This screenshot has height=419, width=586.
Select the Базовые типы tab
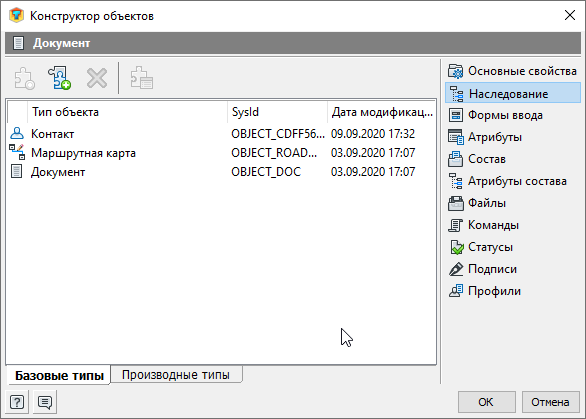pos(59,375)
